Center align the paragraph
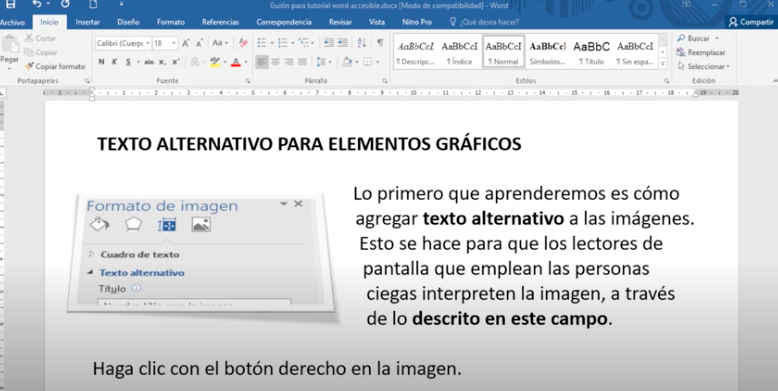The height and width of the screenshot is (391, 778). 275,62
